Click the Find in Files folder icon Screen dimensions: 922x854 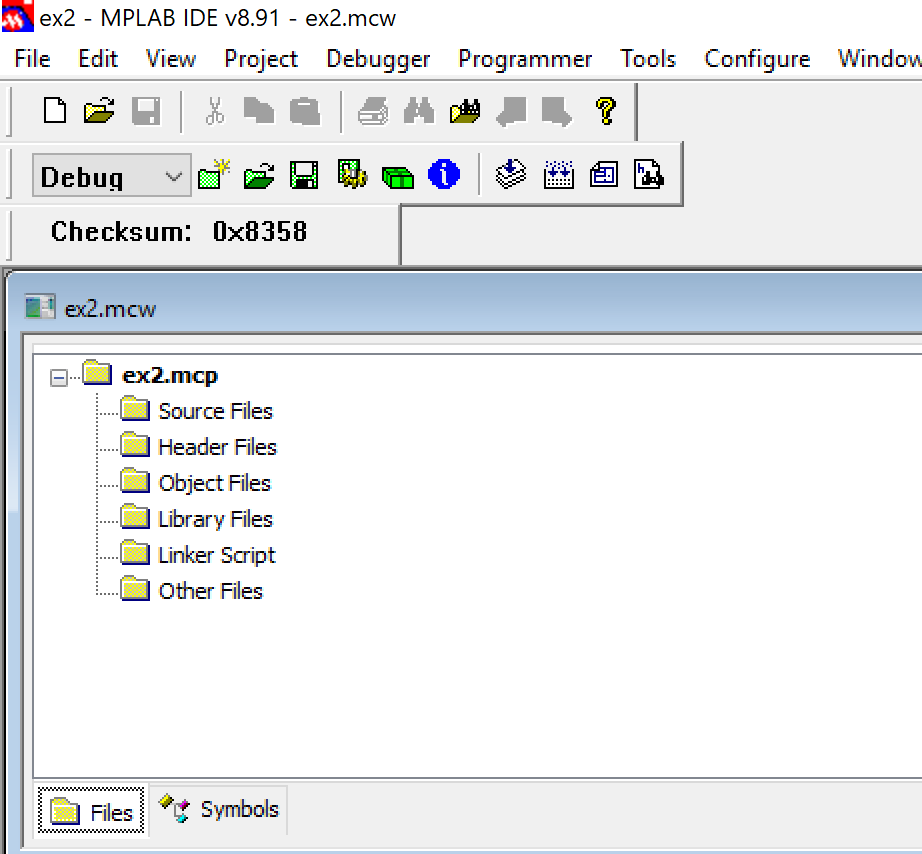[465, 111]
